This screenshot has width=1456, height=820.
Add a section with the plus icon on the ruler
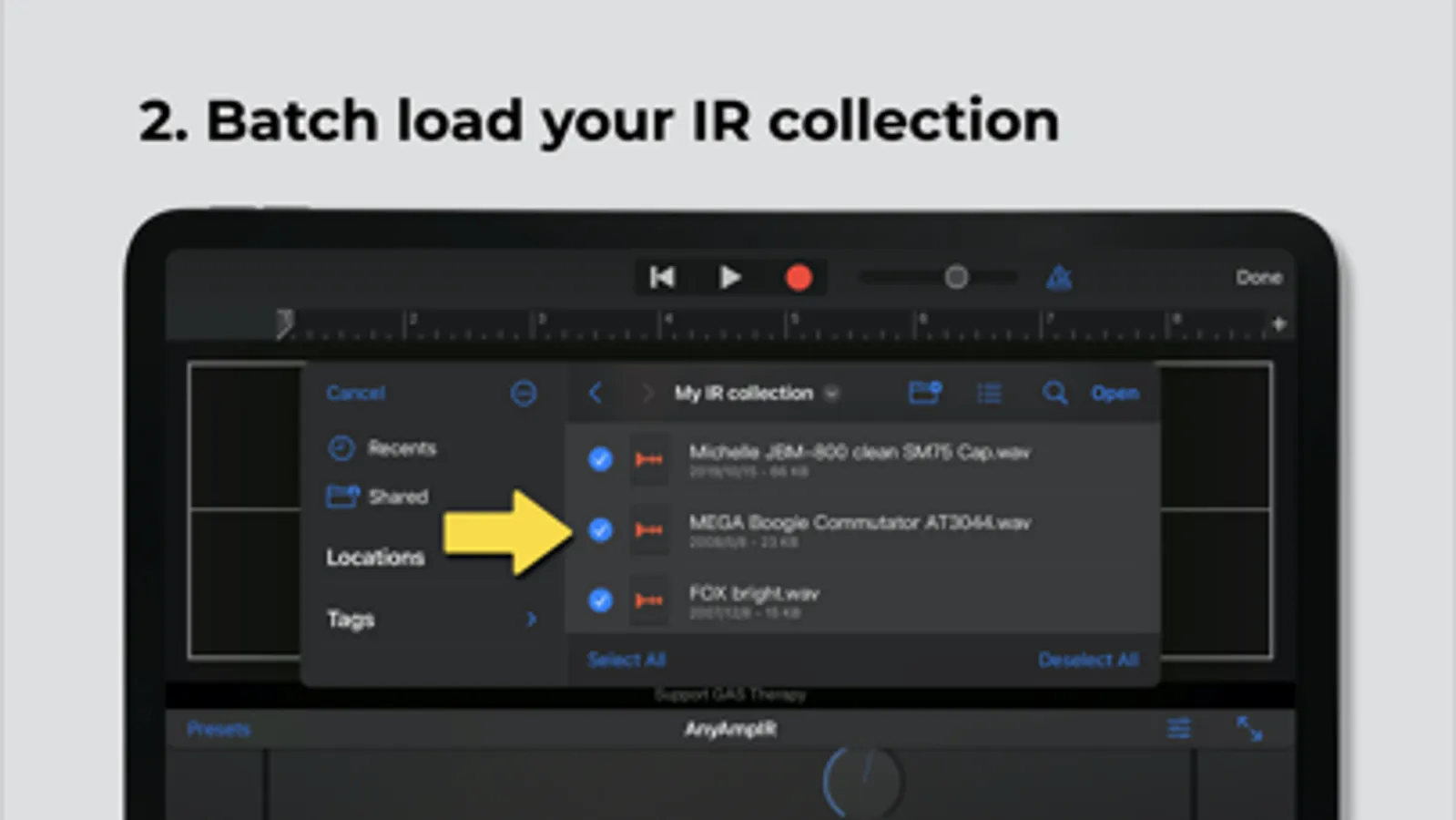(1278, 323)
